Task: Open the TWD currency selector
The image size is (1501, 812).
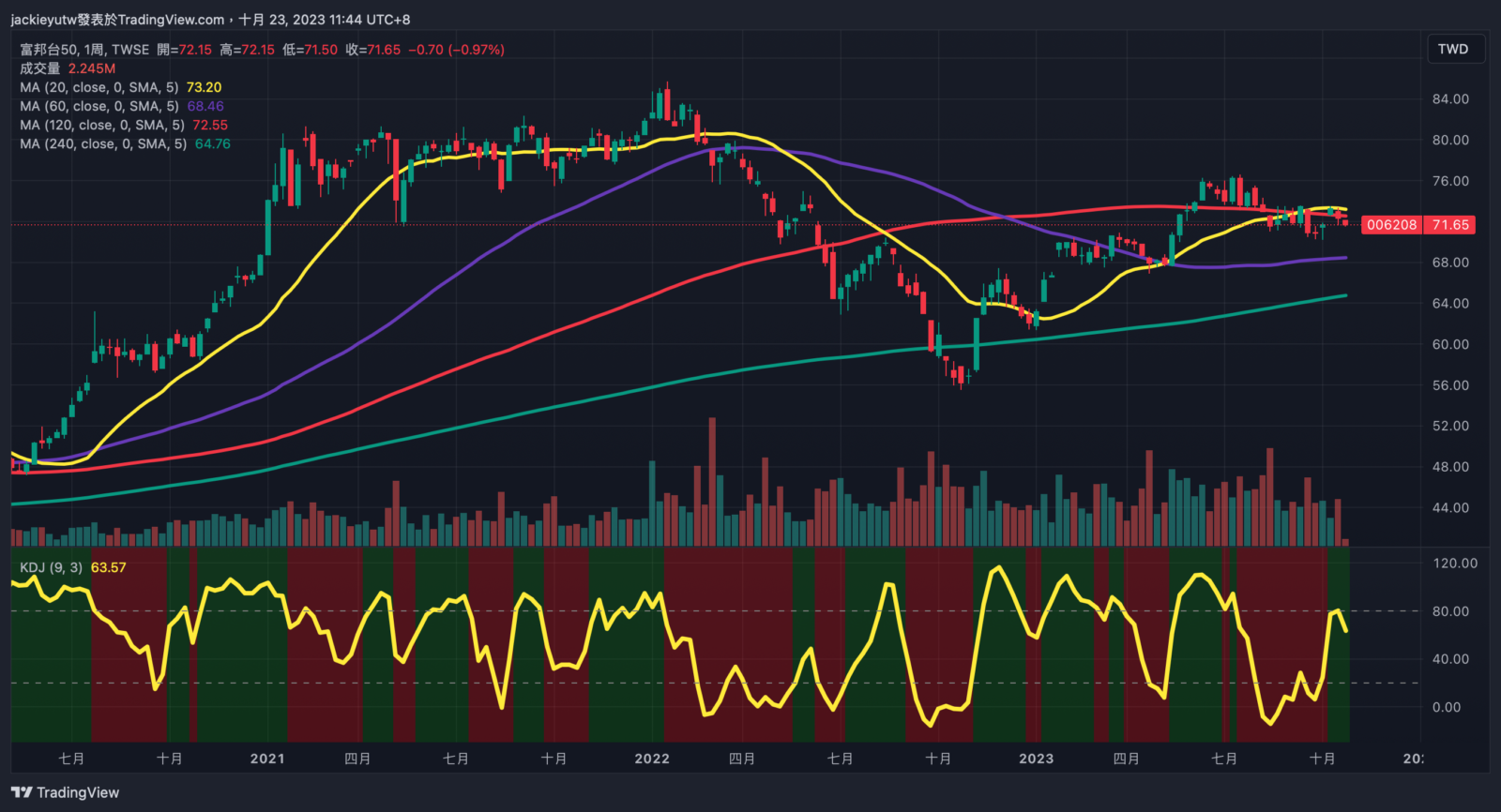Action: (x=1452, y=49)
